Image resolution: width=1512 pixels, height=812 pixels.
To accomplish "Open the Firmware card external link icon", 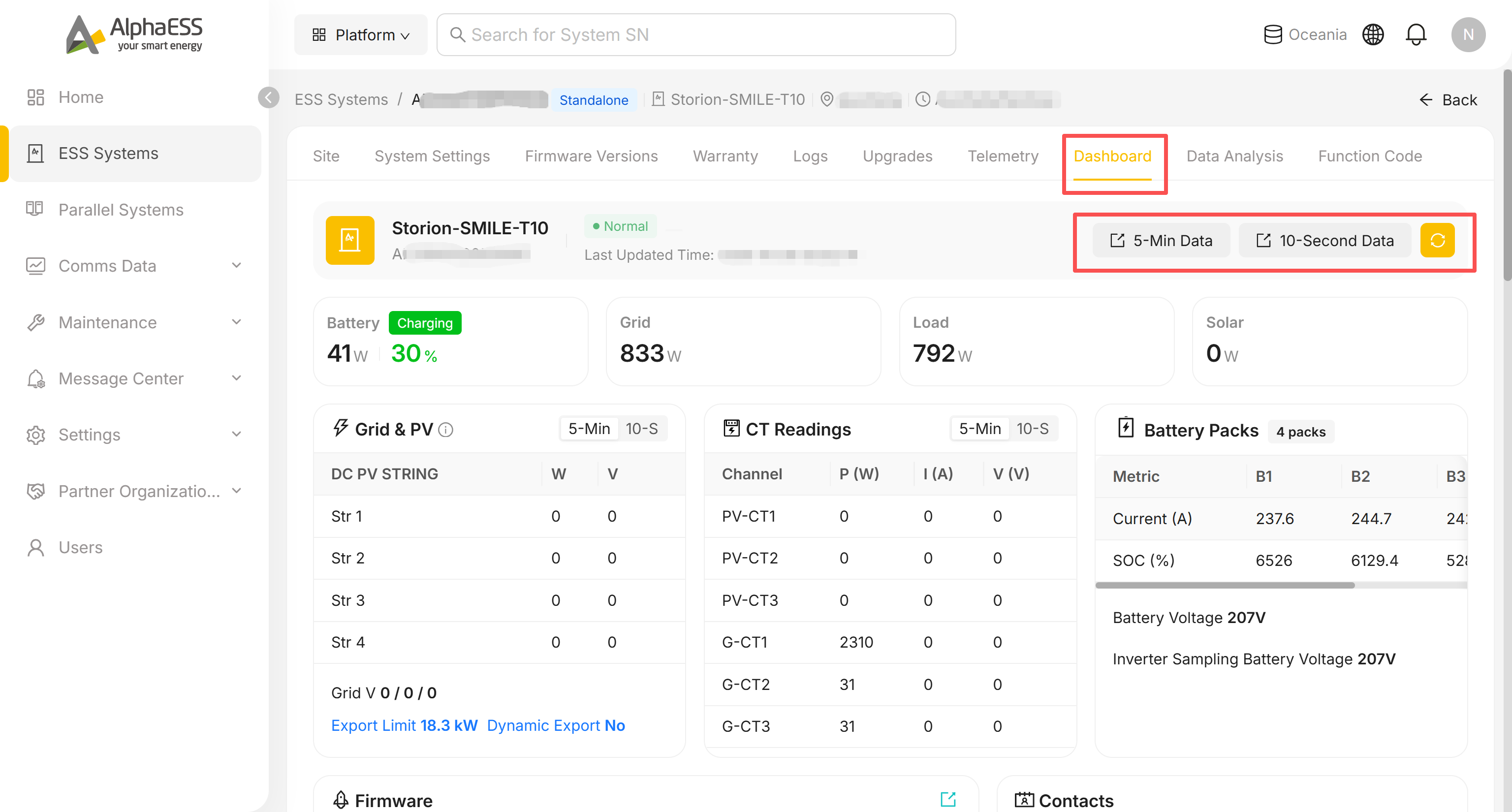I will [948, 799].
